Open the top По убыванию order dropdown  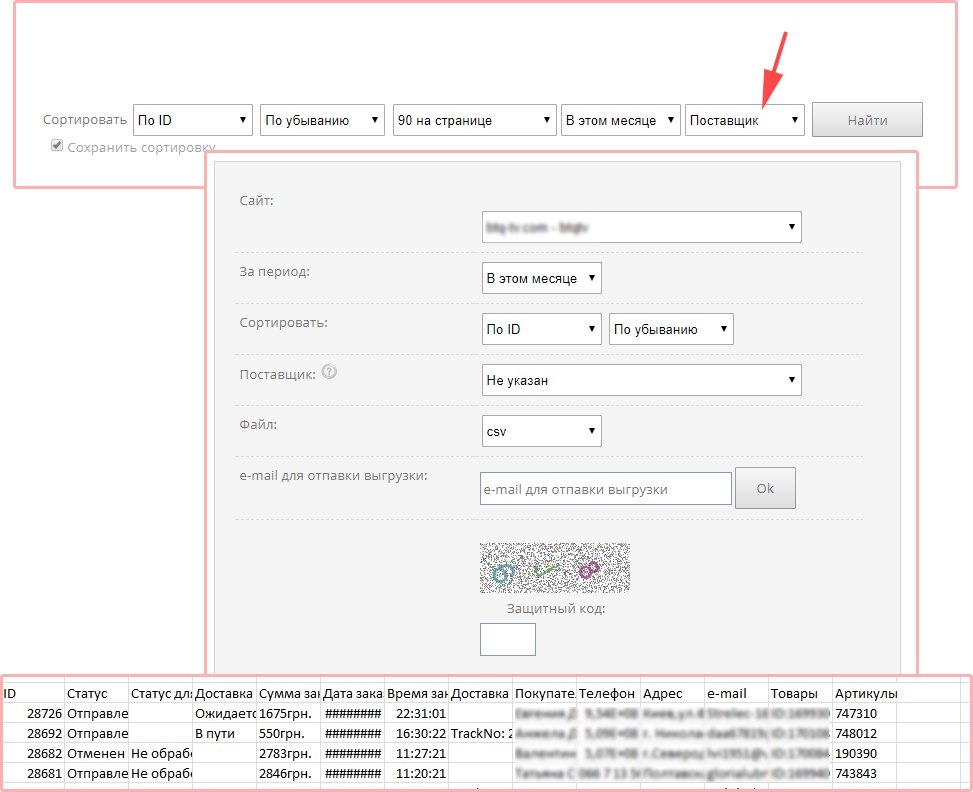(322, 120)
